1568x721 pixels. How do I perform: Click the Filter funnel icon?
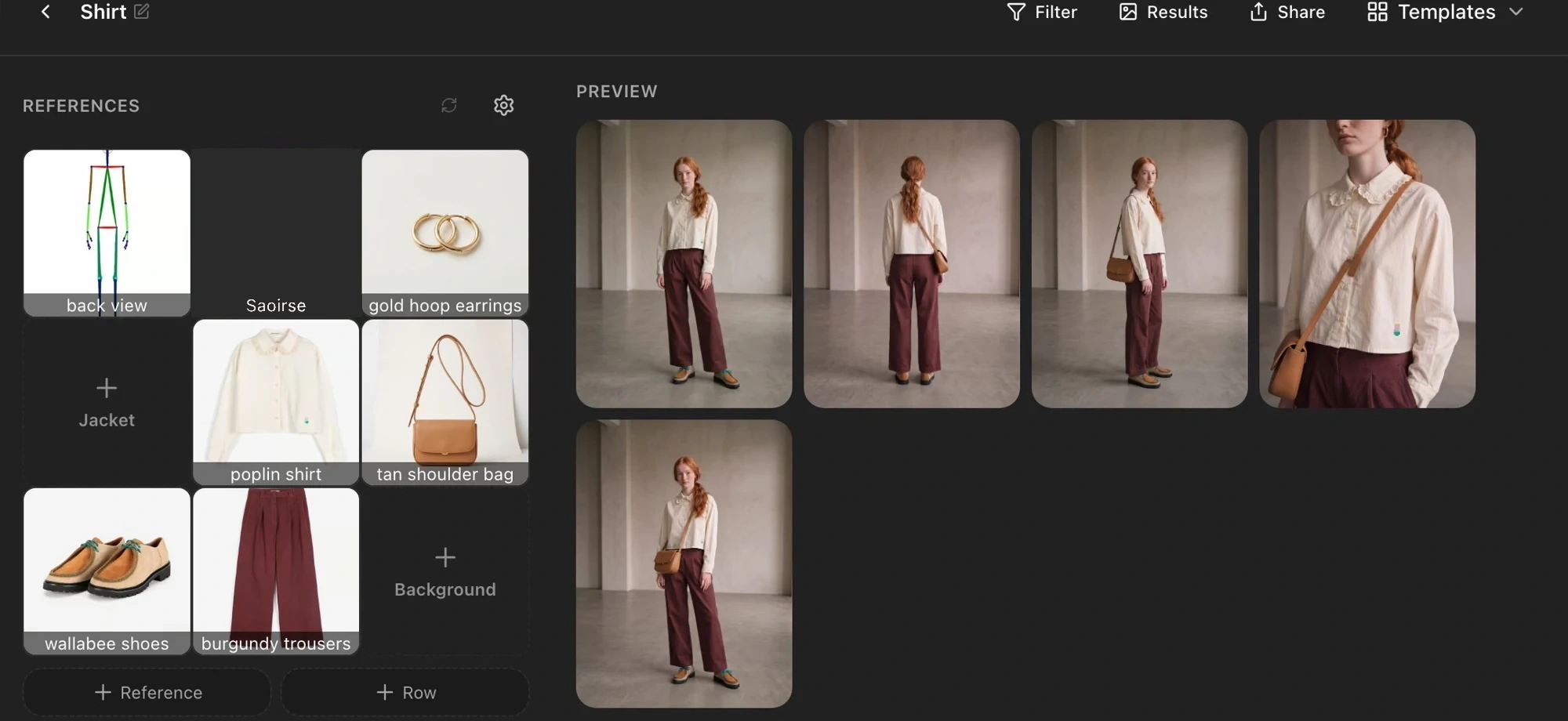[x=1016, y=12]
